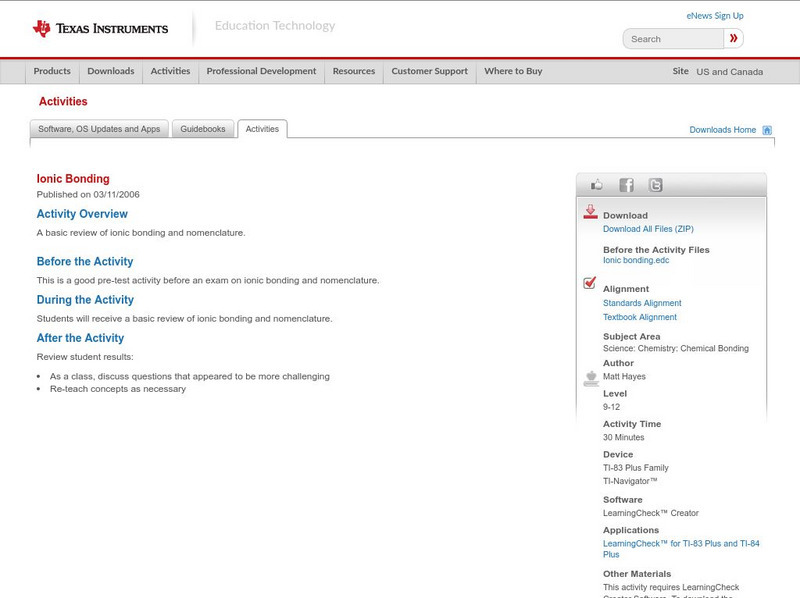The width and height of the screenshot is (800, 598).
Task: Open the Downloads menu
Action: [111, 71]
